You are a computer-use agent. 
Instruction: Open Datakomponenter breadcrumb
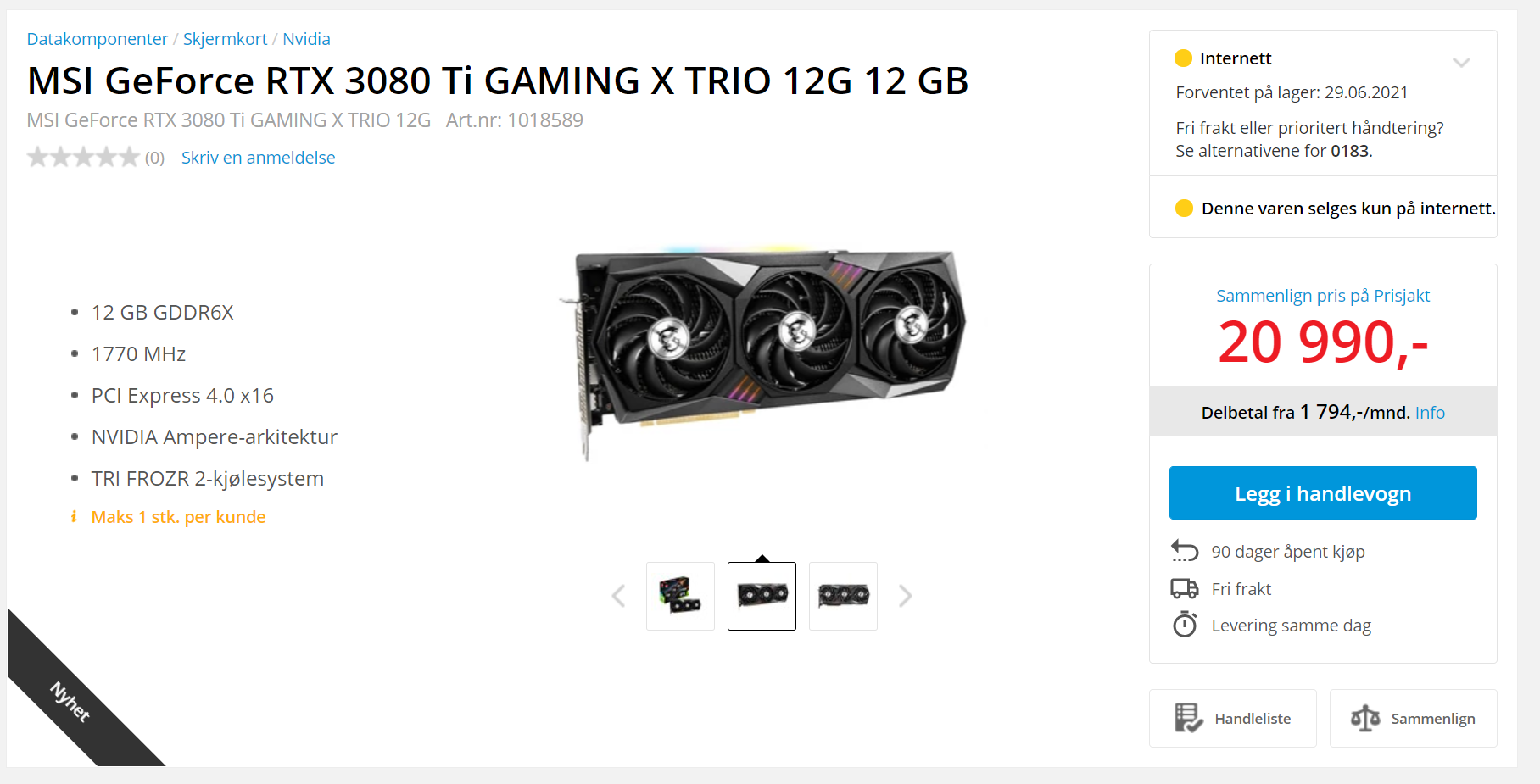point(98,39)
